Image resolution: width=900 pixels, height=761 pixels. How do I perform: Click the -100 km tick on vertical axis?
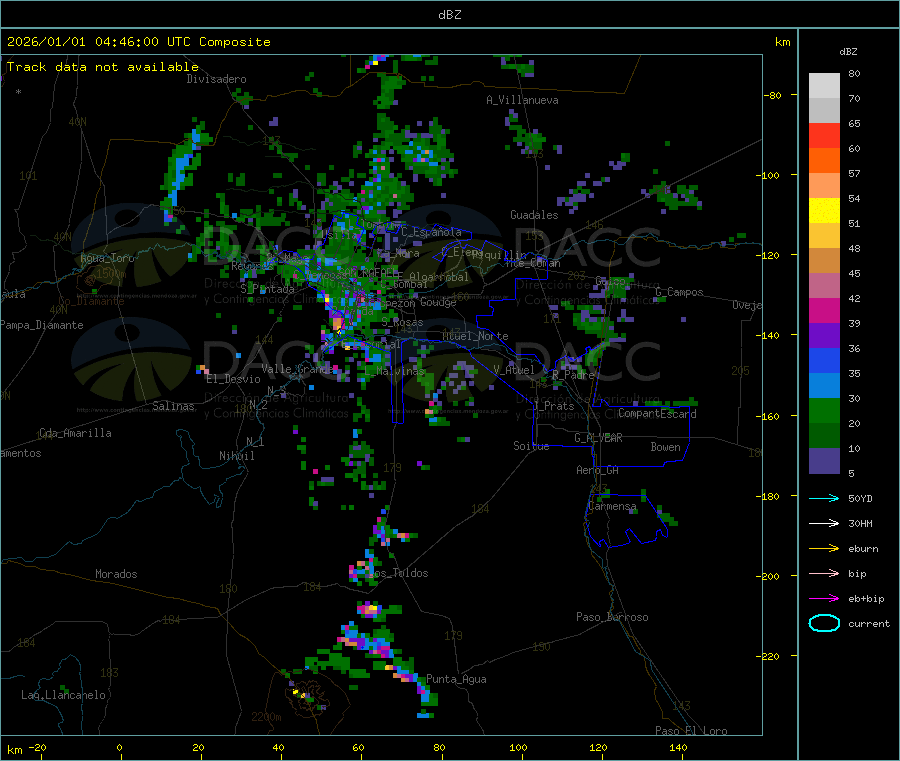(x=768, y=175)
